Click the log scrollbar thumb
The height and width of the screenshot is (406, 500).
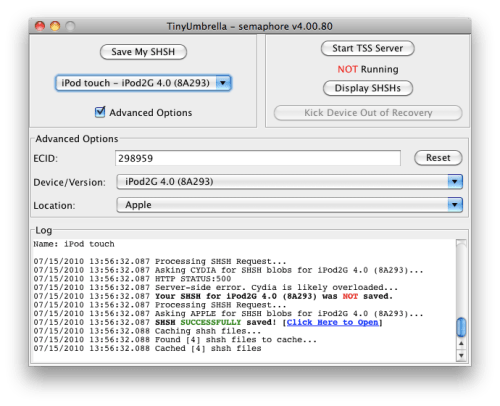[x=461, y=327]
